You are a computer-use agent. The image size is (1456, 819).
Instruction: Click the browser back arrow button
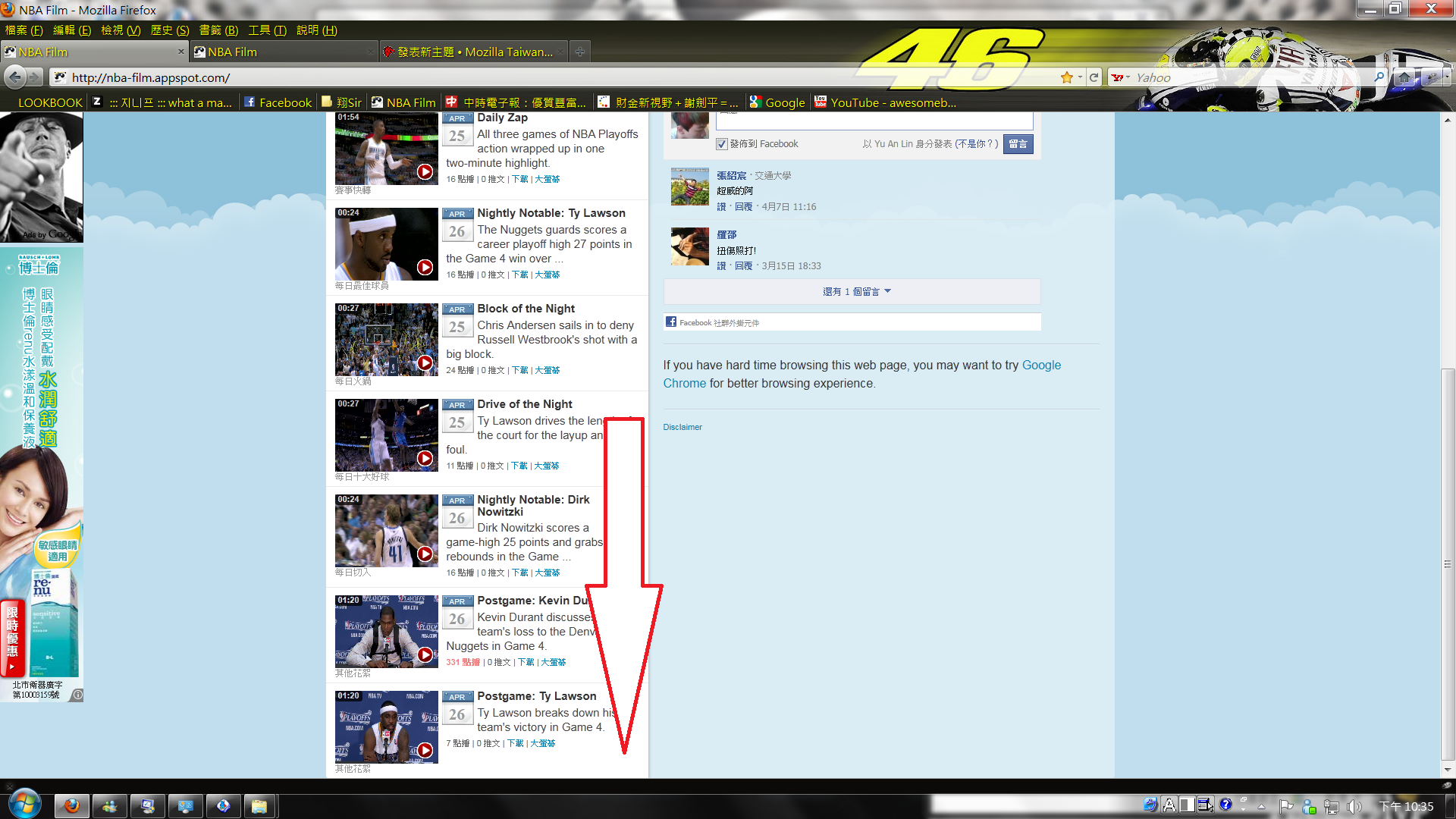click(x=14, y=77)
